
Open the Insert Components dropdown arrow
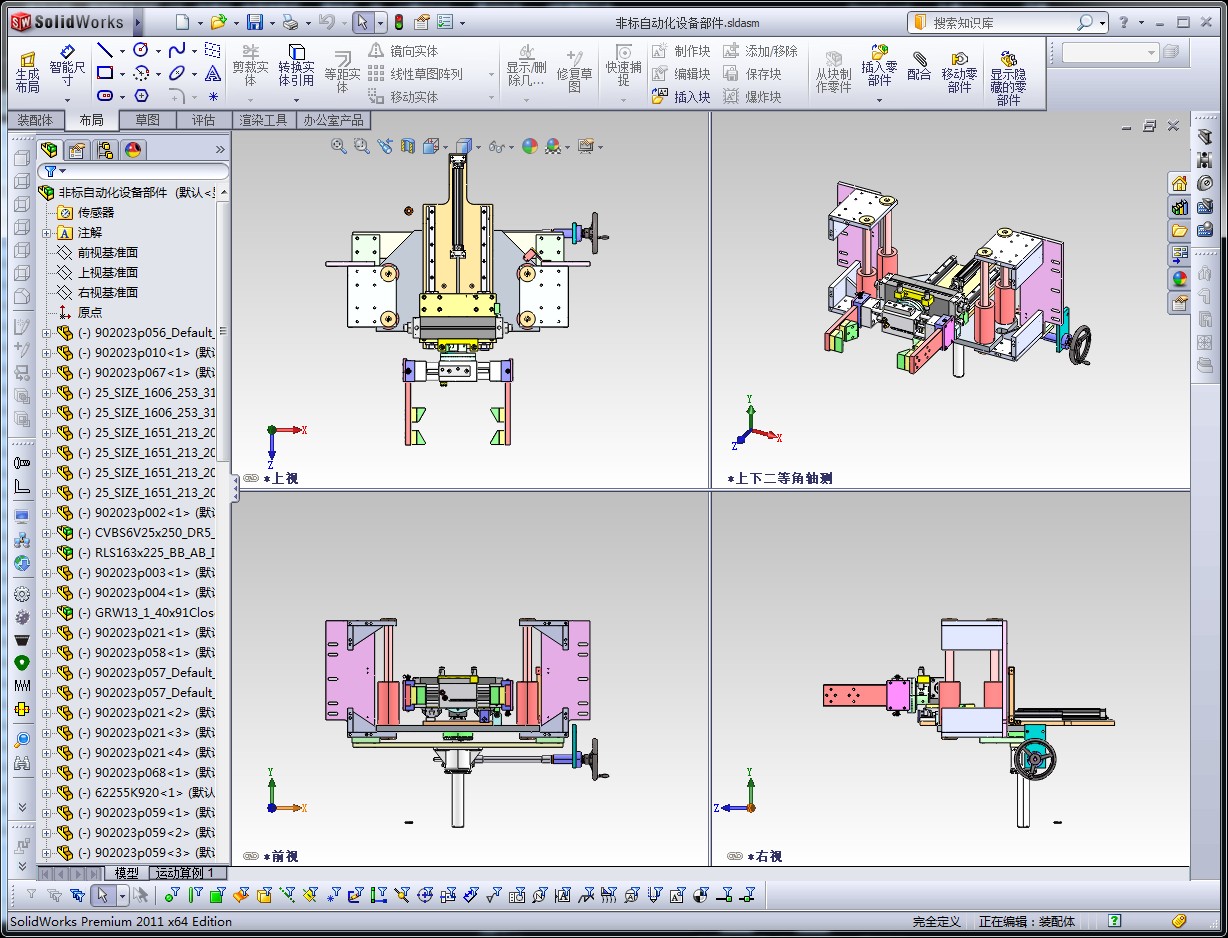pos(880,99)
